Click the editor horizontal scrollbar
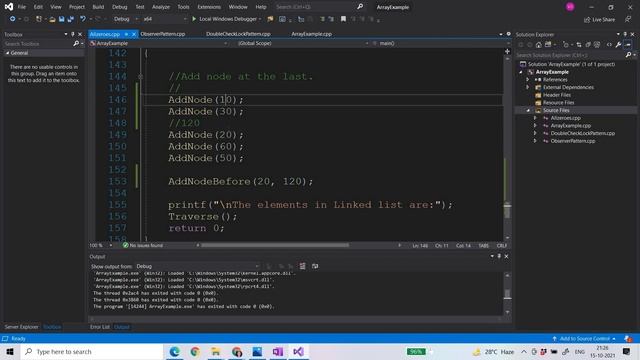Image resolution: width=640 pixels, height=360 pixels. [x=275, y=245]
